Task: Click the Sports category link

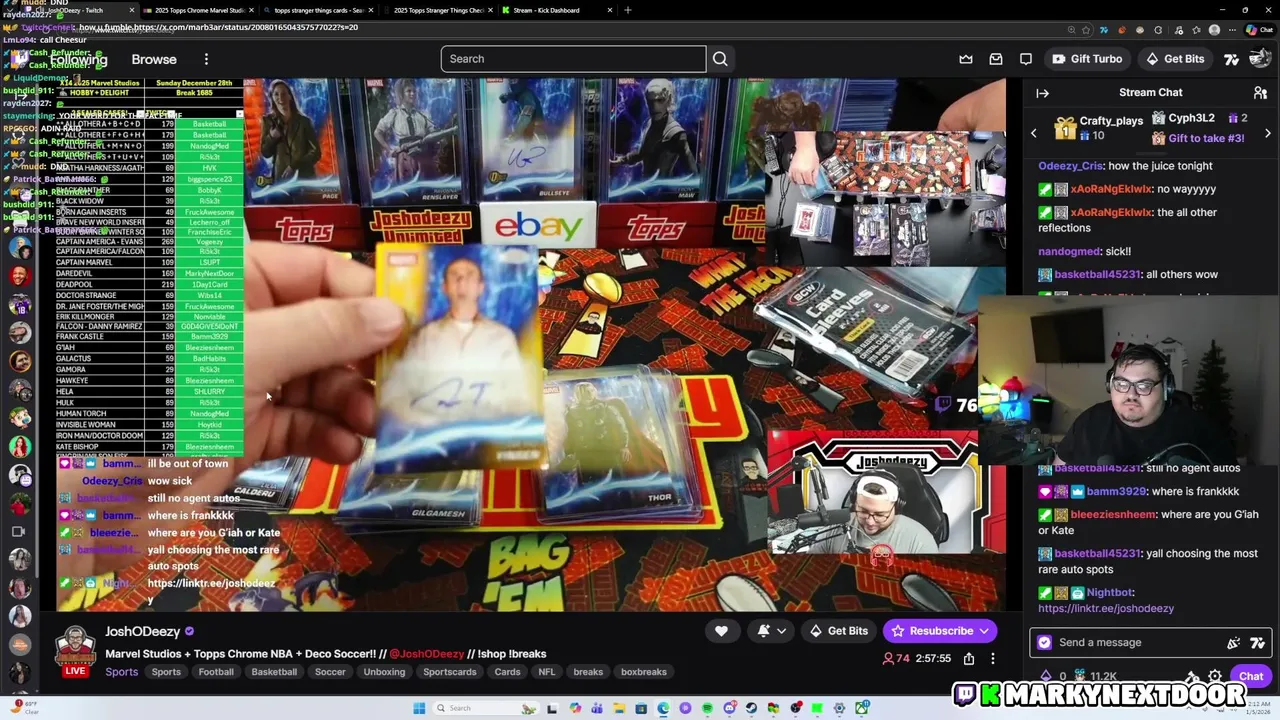Action: point(122,672)
